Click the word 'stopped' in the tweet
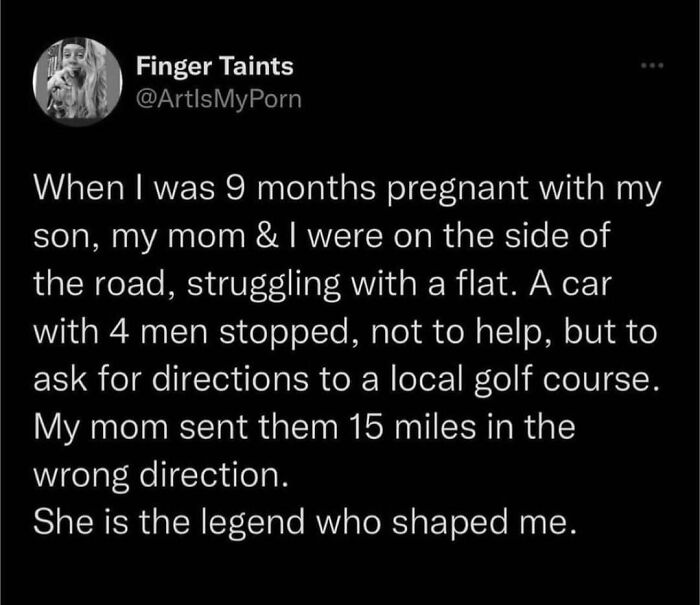Image resolution: width=700 pixels, height=605 pixels. (x=286, y=334)
